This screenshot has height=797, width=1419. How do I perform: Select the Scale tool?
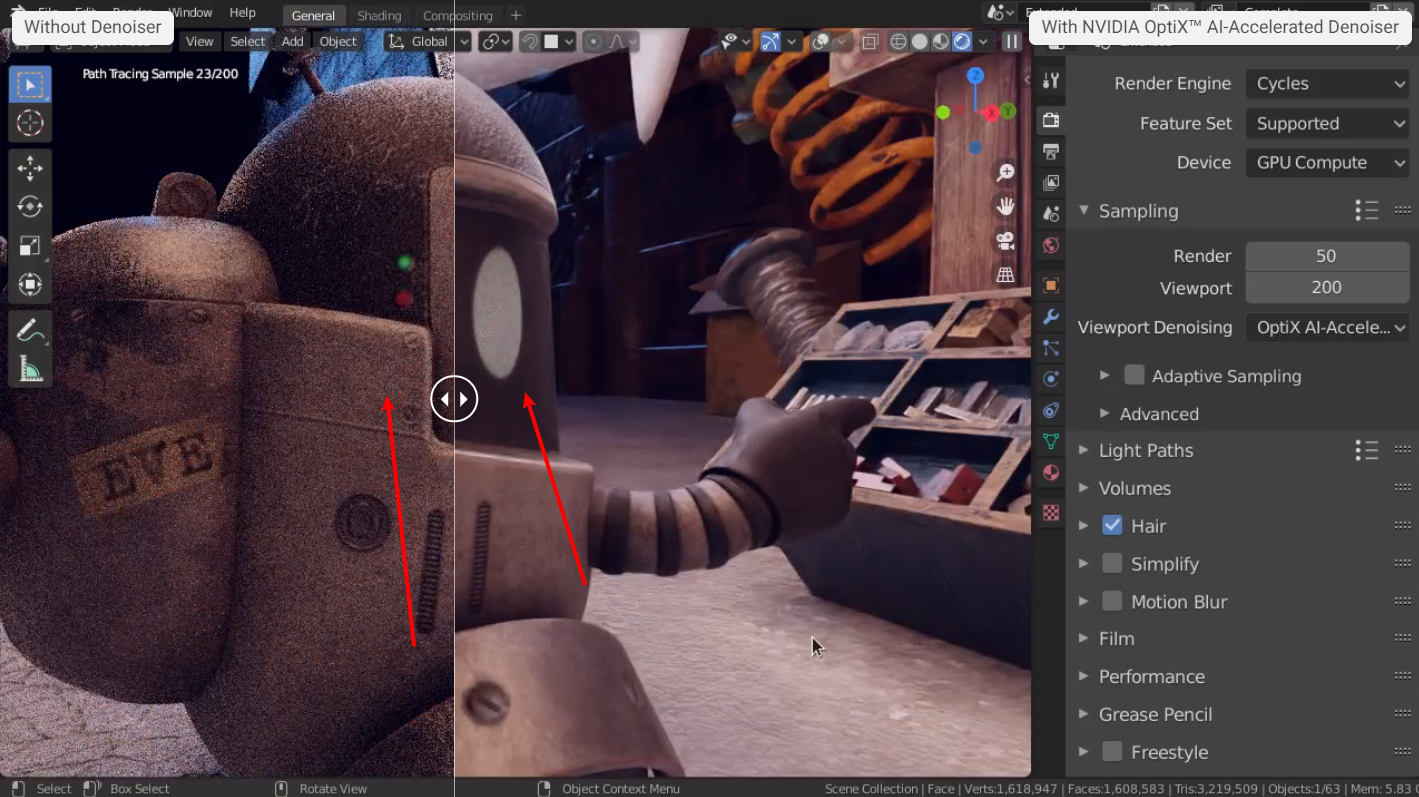pos(30,246)
